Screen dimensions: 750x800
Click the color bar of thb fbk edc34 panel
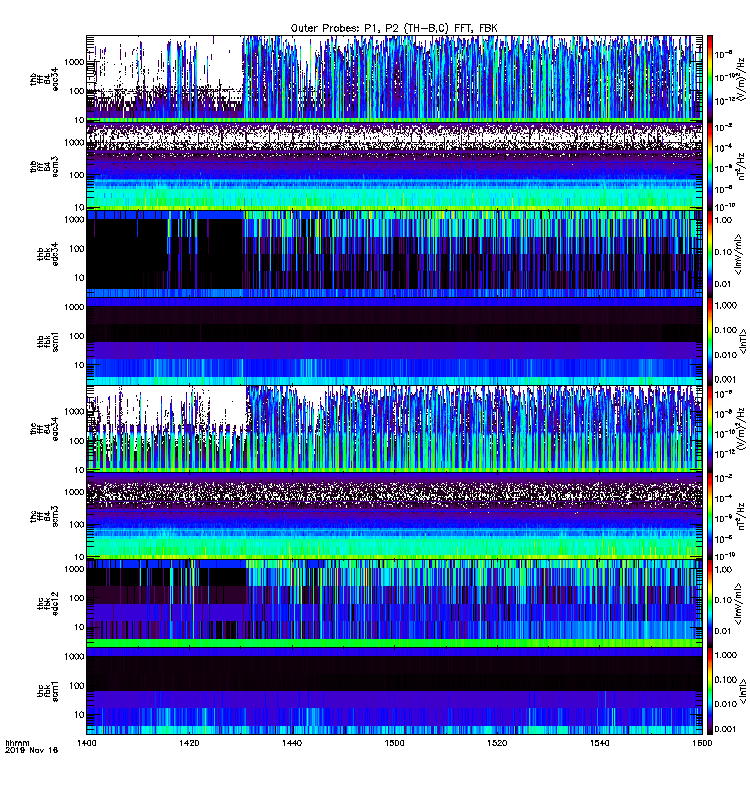click(710, 254)
